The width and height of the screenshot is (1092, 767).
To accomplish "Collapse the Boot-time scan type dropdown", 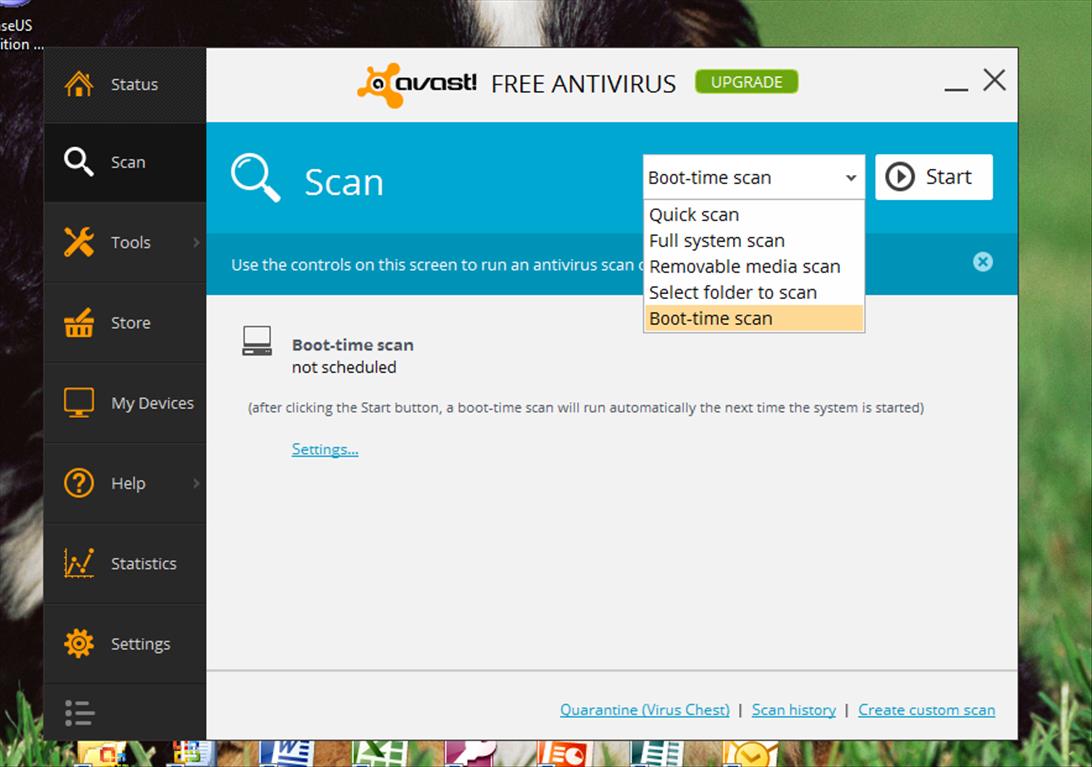I will (850, 178).
